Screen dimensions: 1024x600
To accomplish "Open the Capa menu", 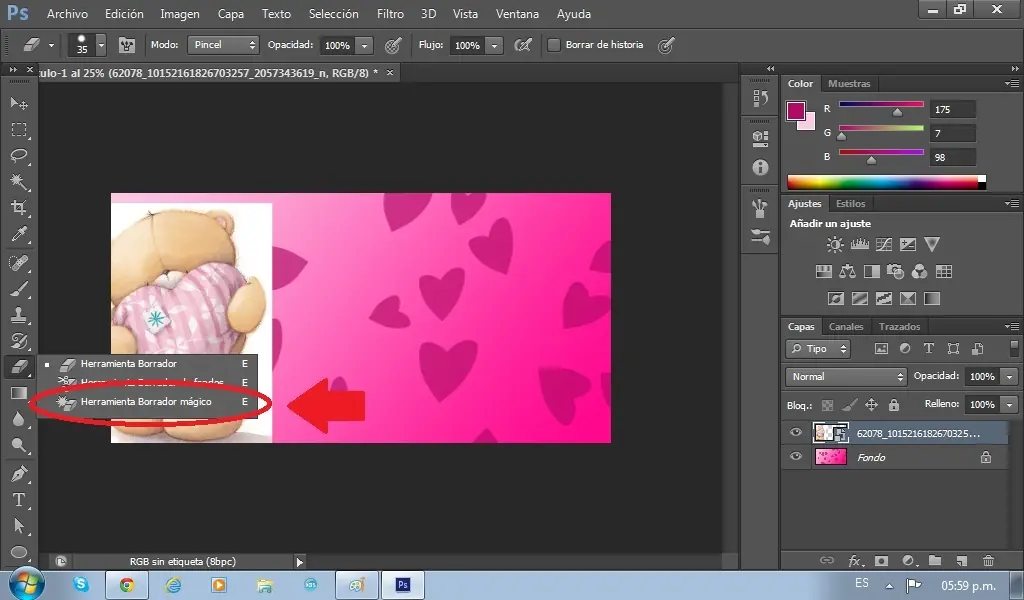I will 231,13.
